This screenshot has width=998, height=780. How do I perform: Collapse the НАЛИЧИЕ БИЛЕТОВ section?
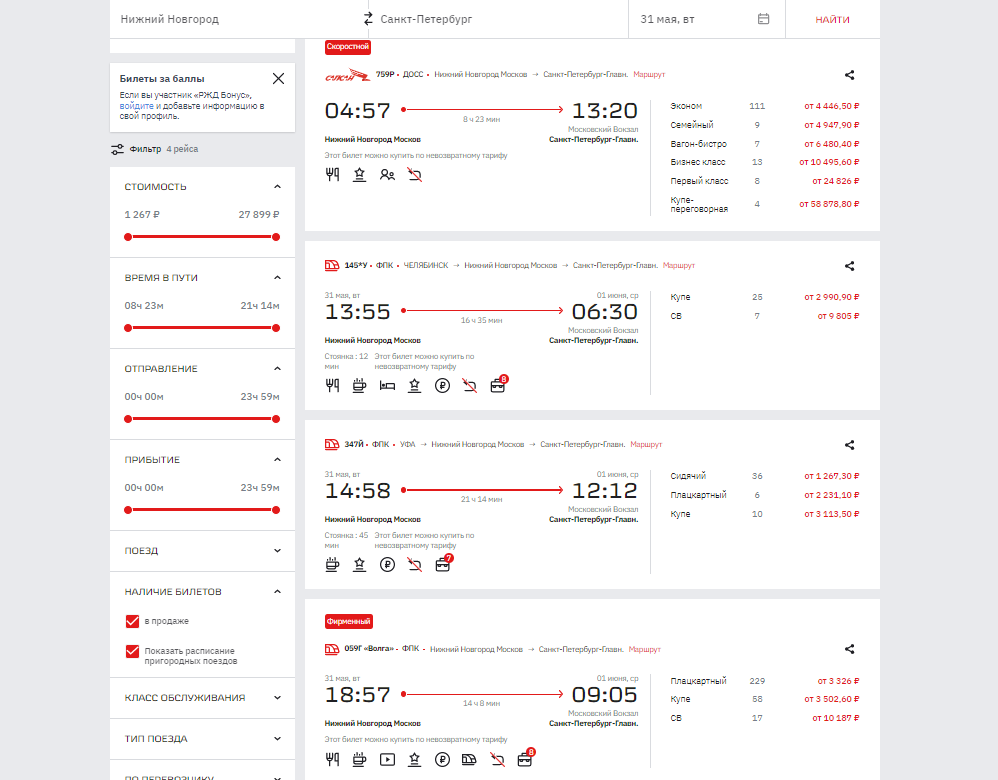[x=278, y=592]
